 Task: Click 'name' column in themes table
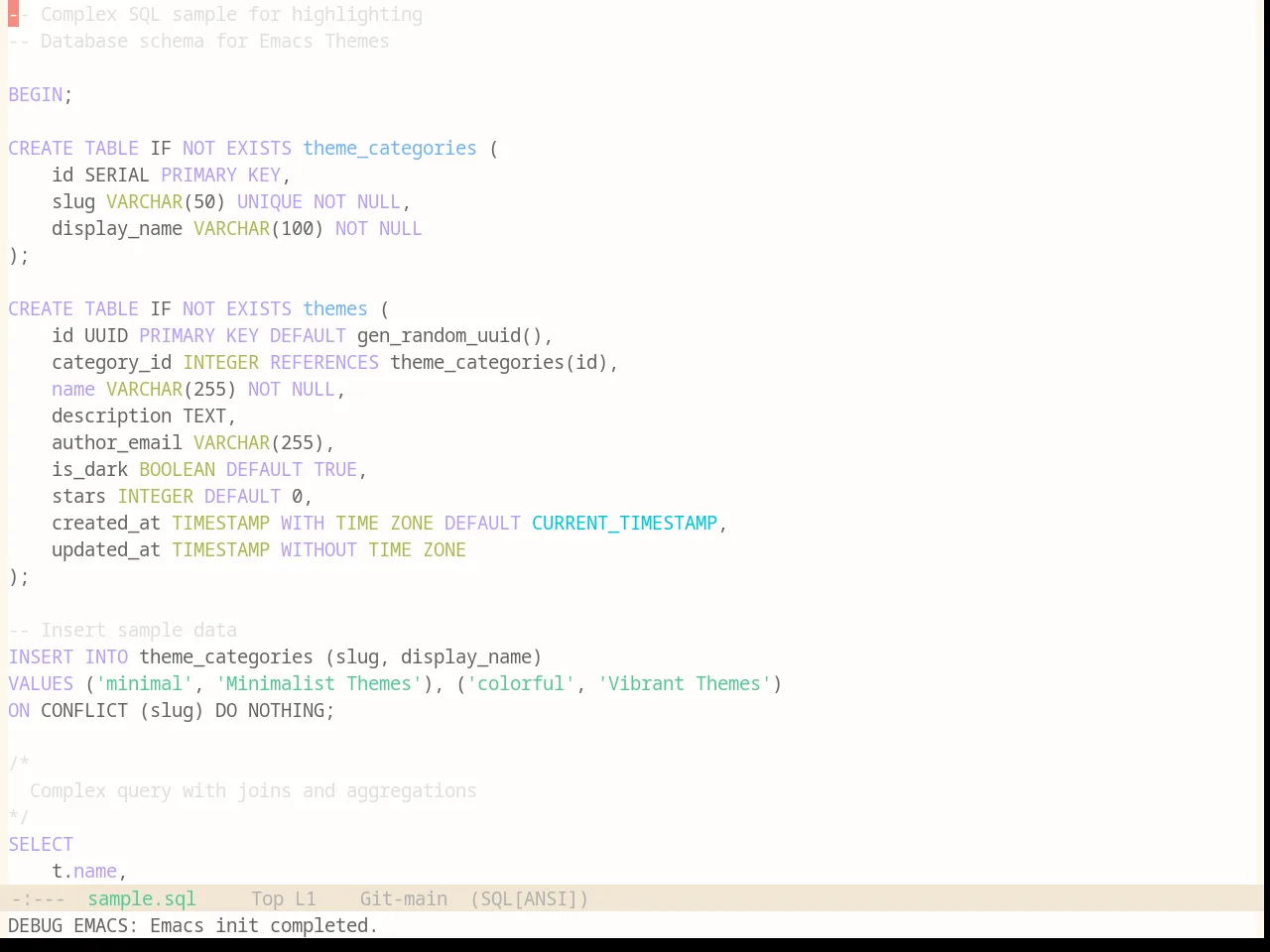pos(73,389)
